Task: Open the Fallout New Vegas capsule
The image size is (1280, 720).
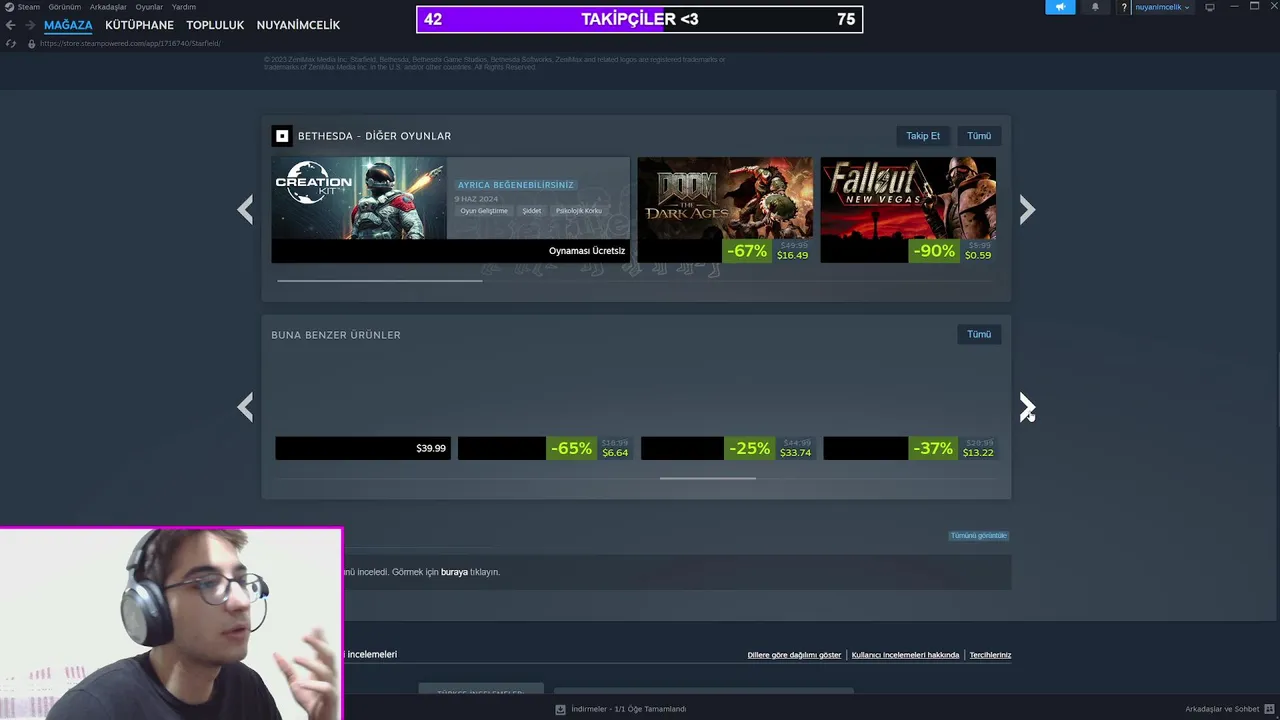Action: [x=908, y=210]
